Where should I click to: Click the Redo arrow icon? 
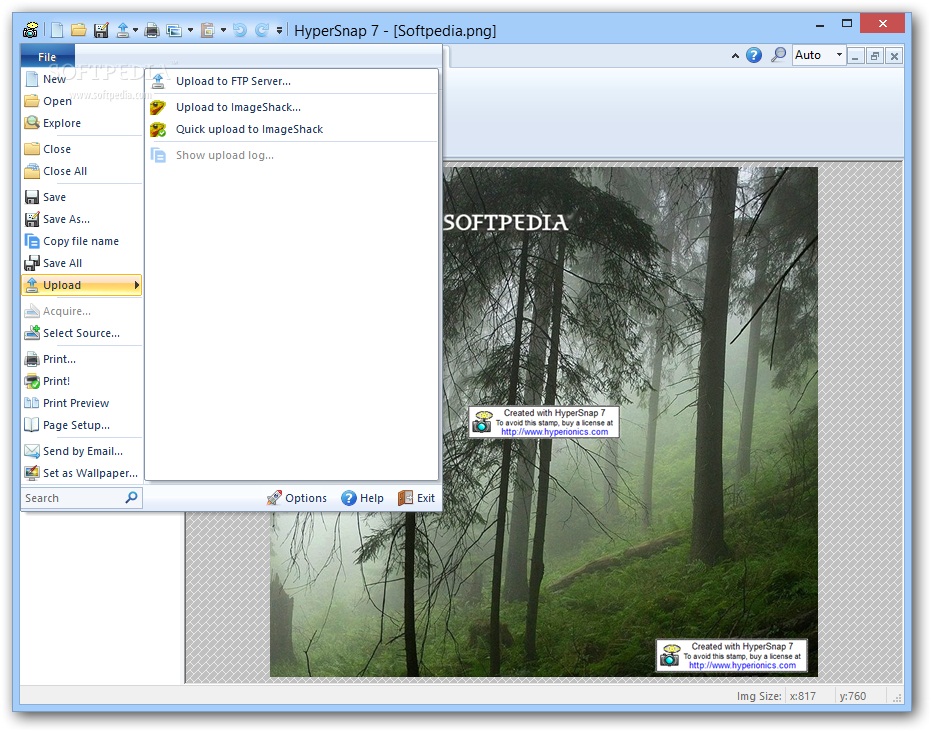(x=262, y=30)
